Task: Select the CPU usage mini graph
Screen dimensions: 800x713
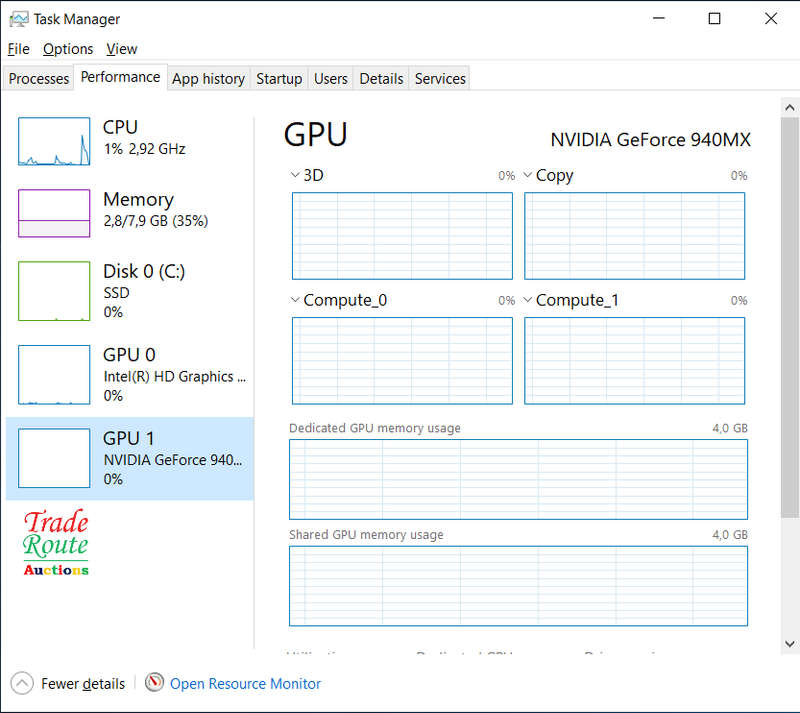Action: pyautogui.click(x=54, y=141)
